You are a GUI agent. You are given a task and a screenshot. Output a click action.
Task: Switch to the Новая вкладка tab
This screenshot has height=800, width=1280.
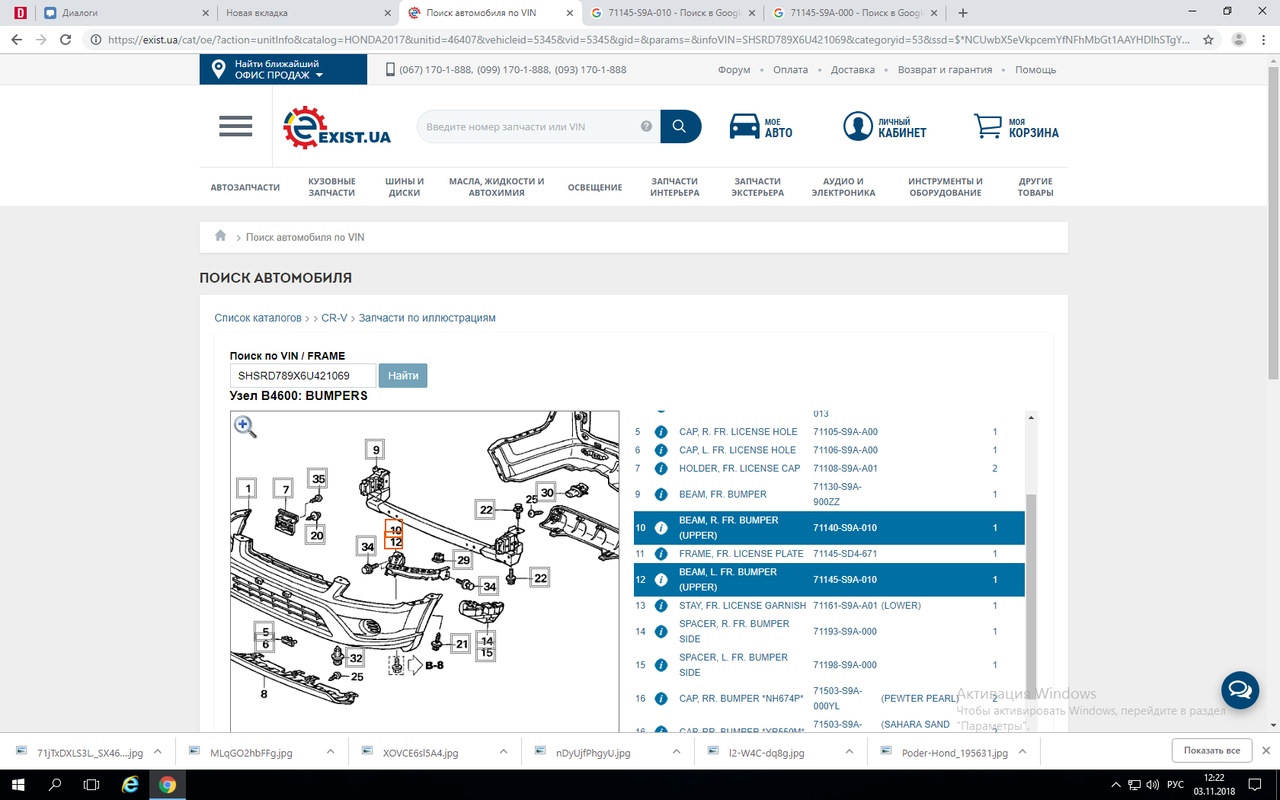point(307,13)
